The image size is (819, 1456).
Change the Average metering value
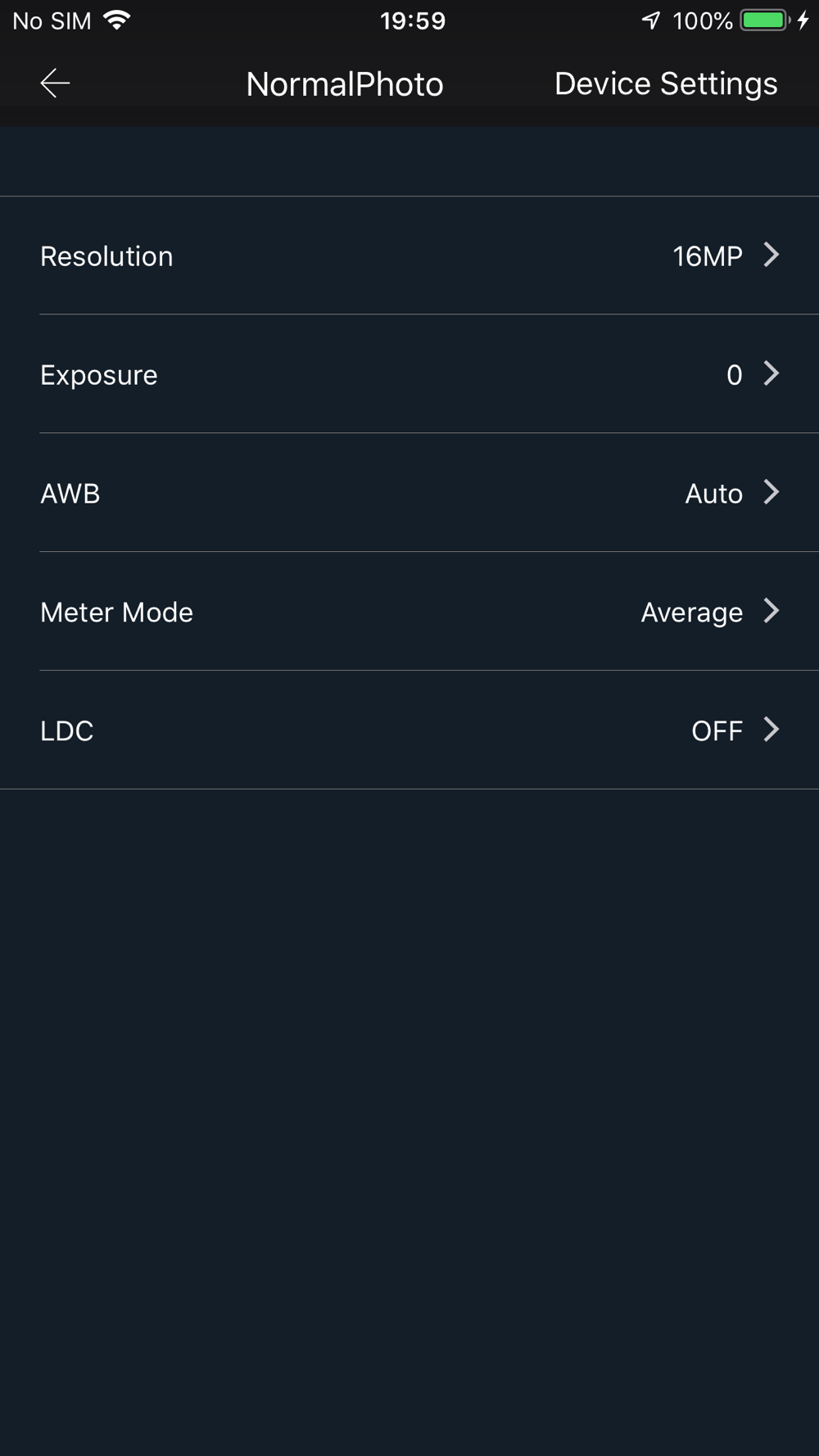point(691,613)
